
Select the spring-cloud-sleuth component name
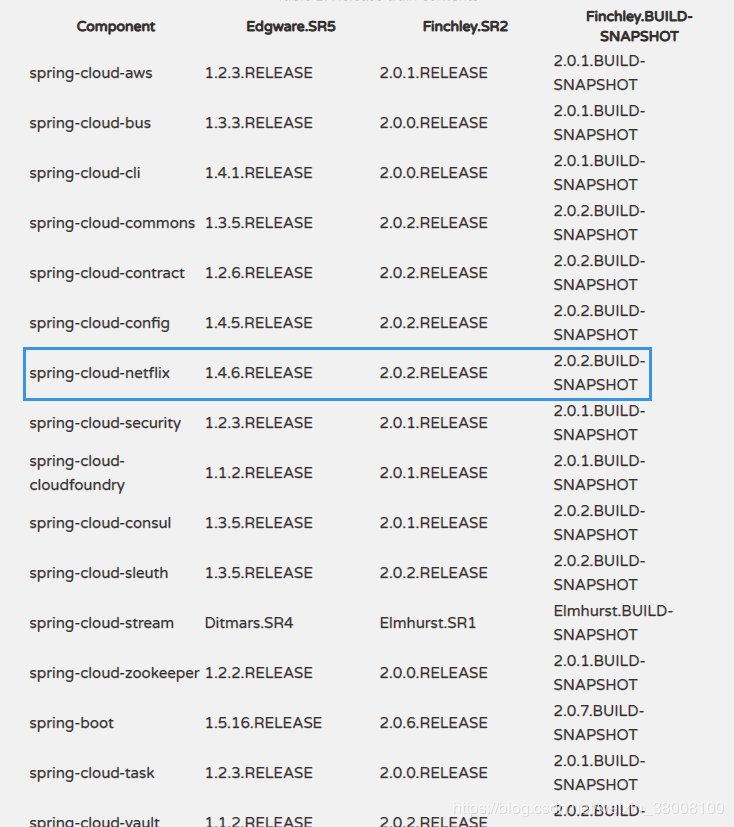(x=99, y=573)
